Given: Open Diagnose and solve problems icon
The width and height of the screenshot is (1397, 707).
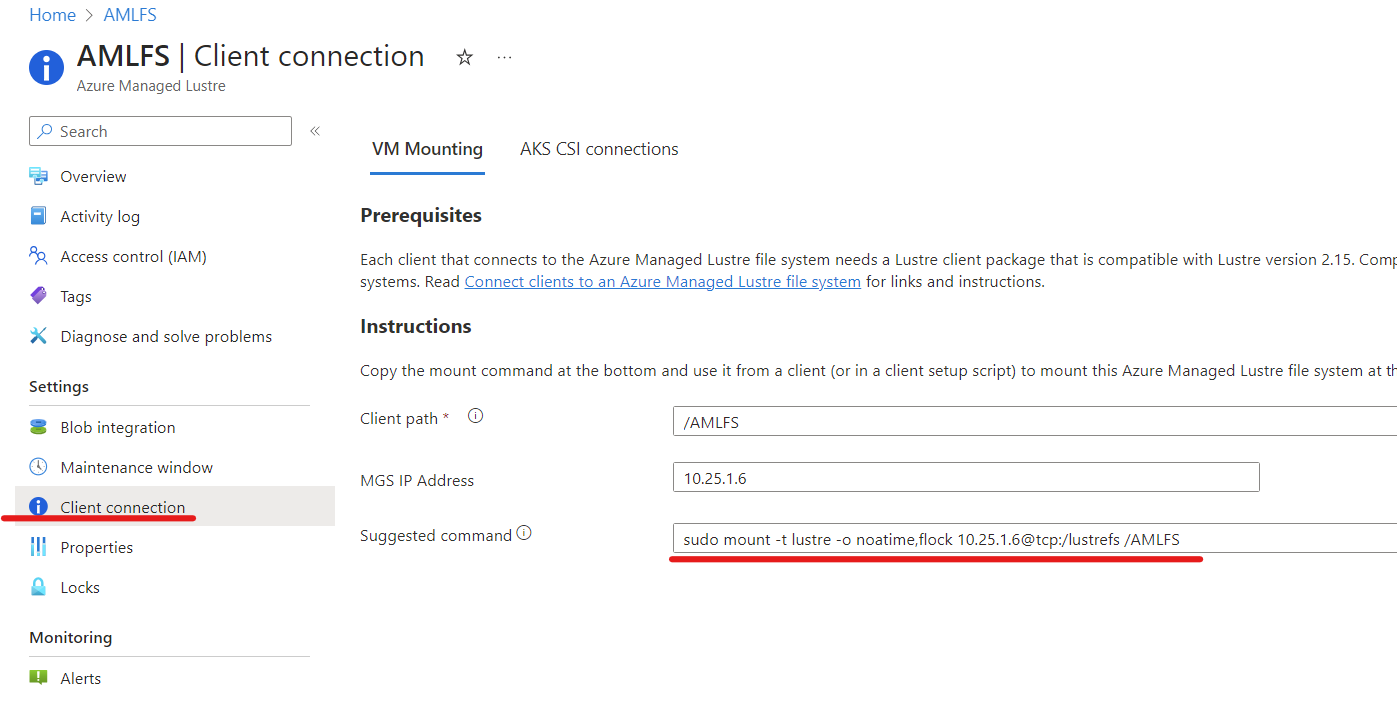Looking at the screenshot, I should 39,336.
